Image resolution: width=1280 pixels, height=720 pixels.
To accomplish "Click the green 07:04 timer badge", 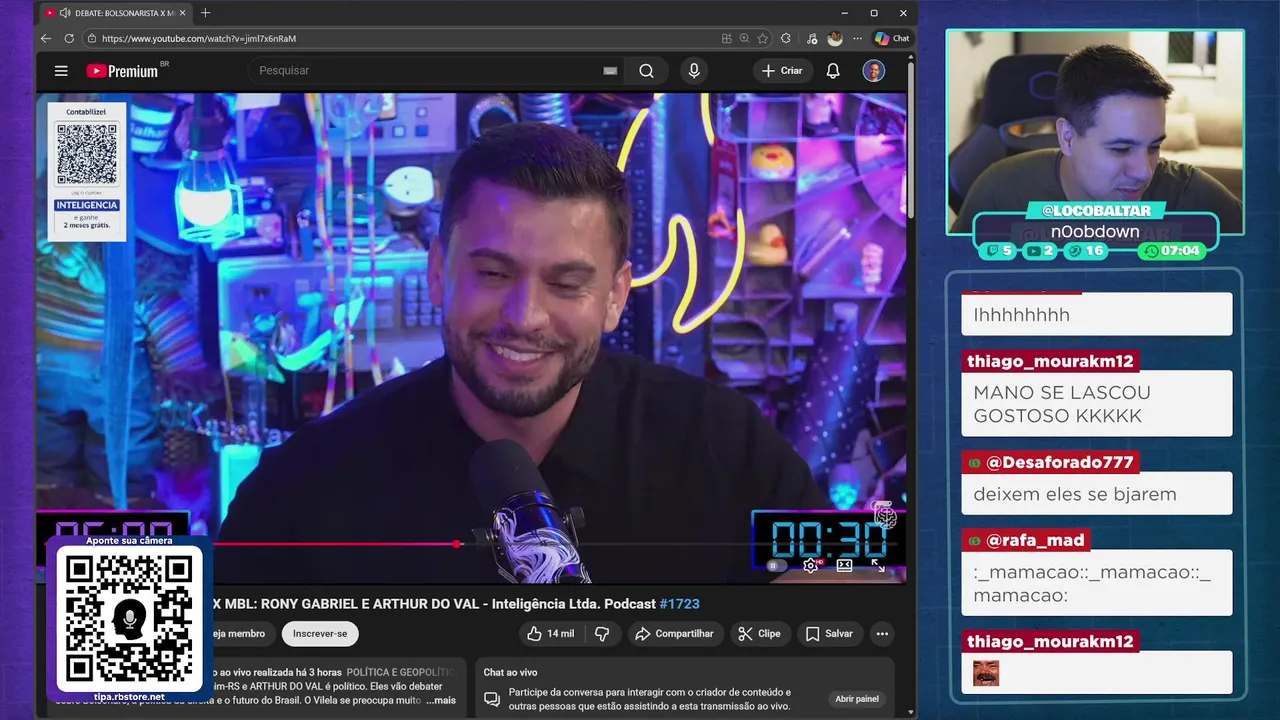I will tap(1173, 251).
